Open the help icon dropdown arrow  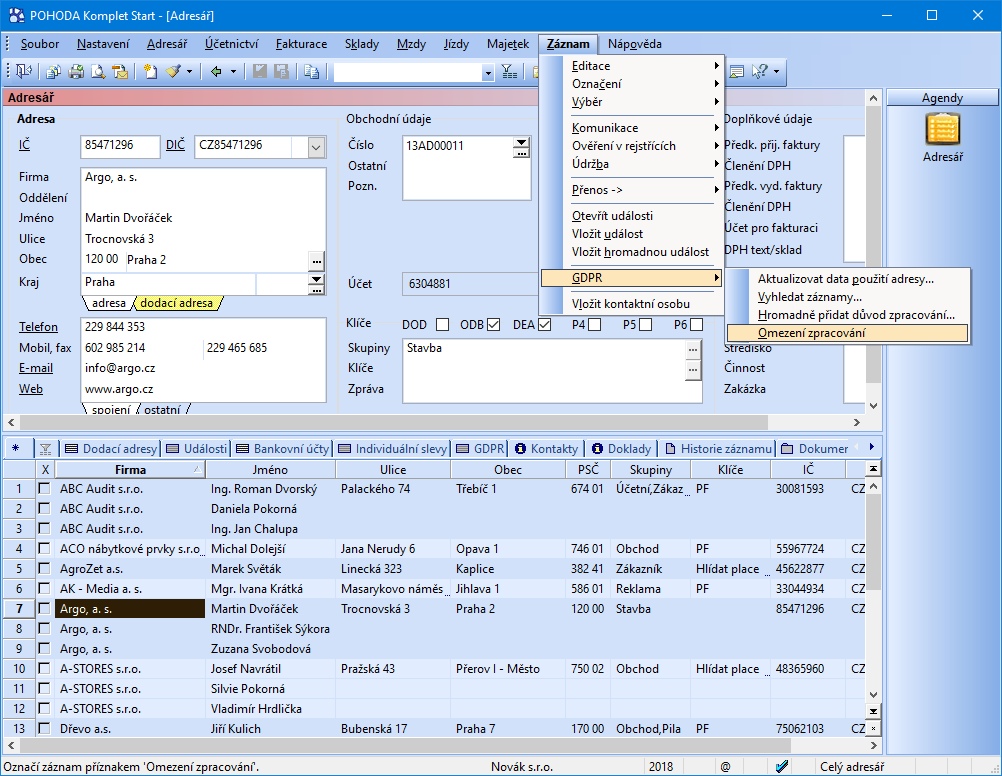pyautogui.click(x=776, y=72)
